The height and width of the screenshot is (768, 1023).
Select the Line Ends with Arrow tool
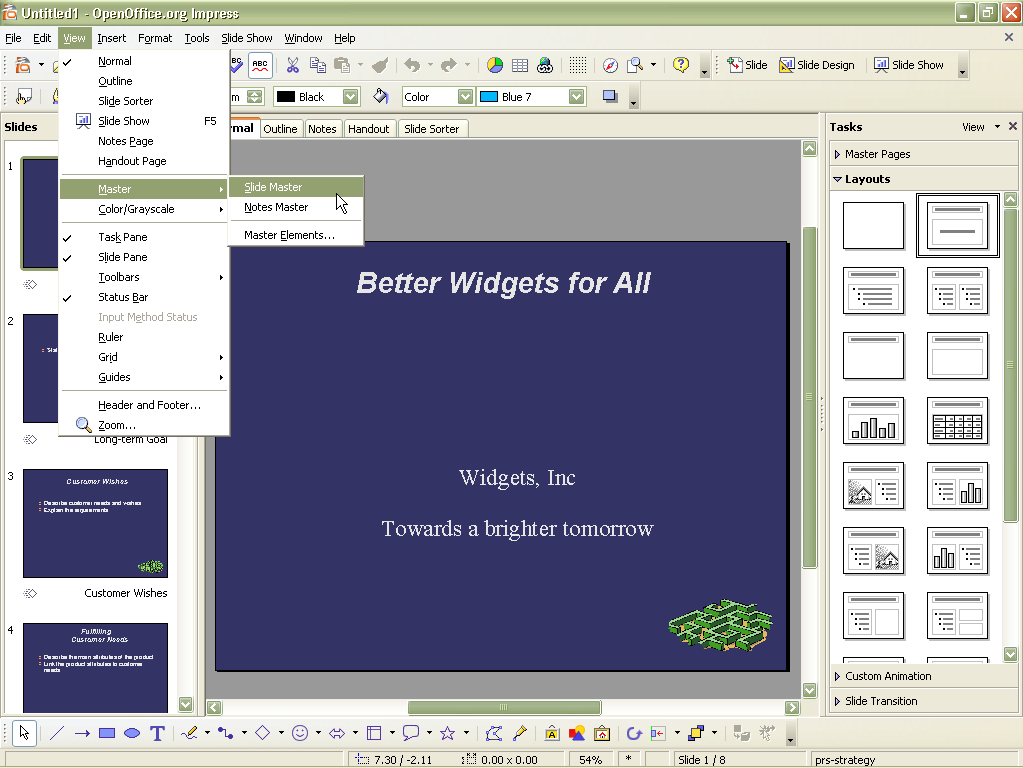pyautogui.click(x=82, y=733)
